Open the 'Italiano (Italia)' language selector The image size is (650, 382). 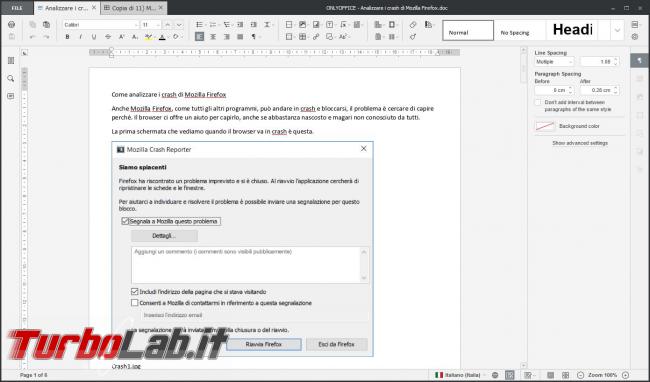pos(460,375)
